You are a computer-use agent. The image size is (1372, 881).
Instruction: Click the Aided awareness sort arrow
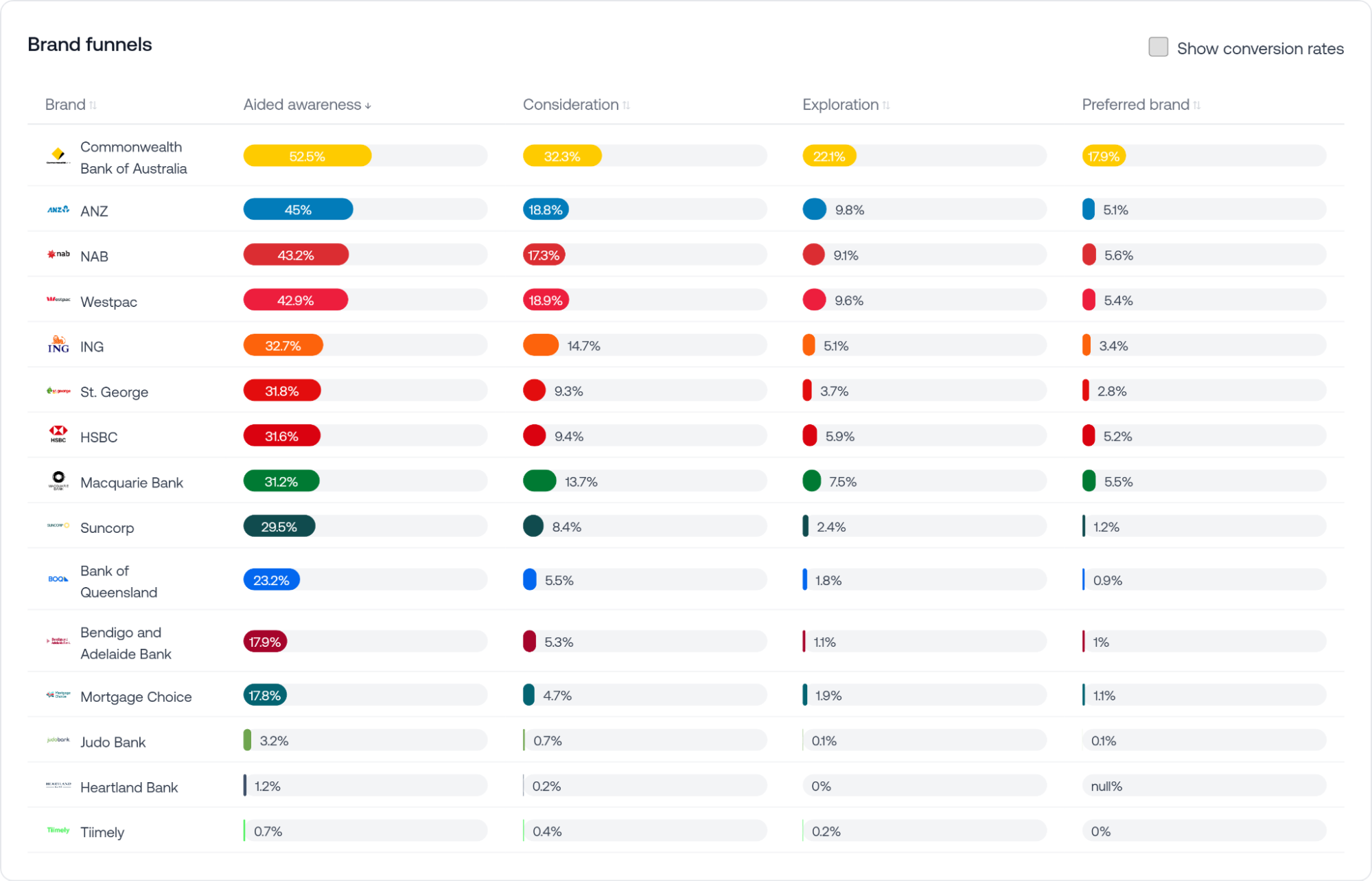click(369, 105)
